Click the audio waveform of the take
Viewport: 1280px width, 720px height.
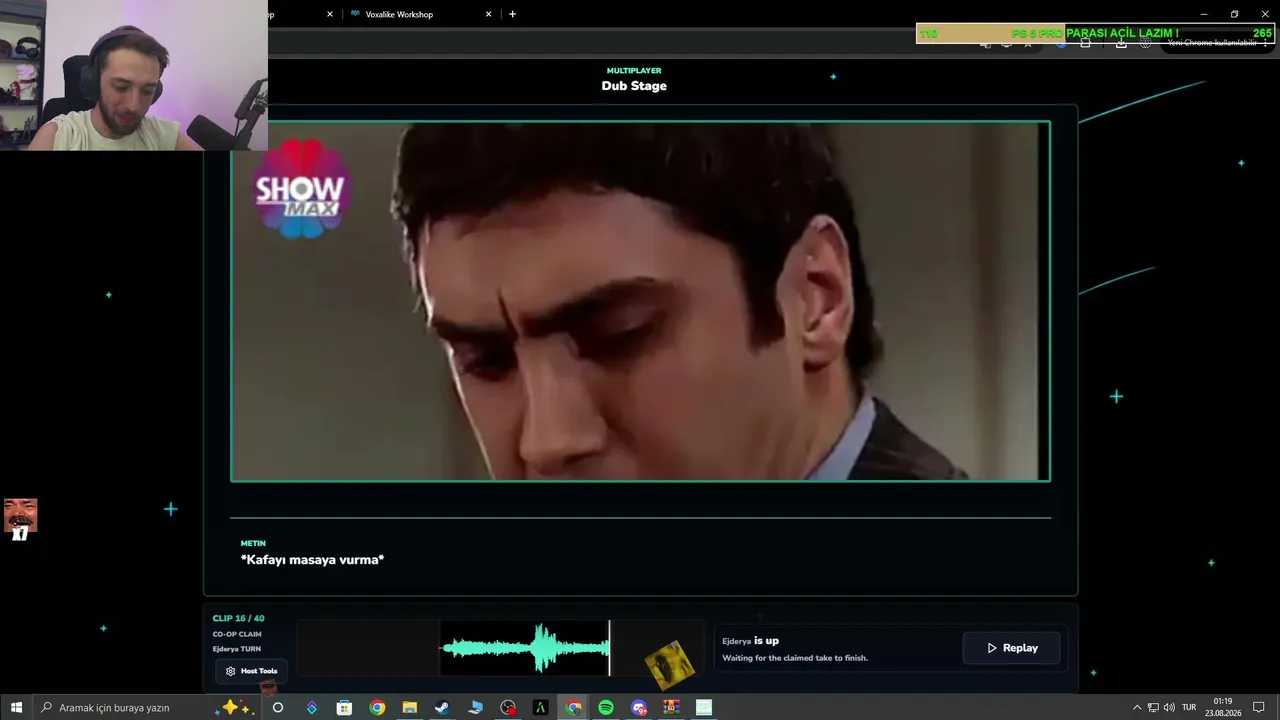(525, 648)
